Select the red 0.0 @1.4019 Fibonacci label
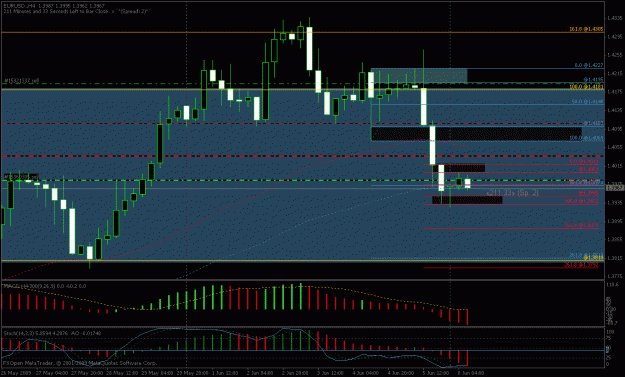The width and height of the screenshot is (625, 377). (x=584, y=161)
